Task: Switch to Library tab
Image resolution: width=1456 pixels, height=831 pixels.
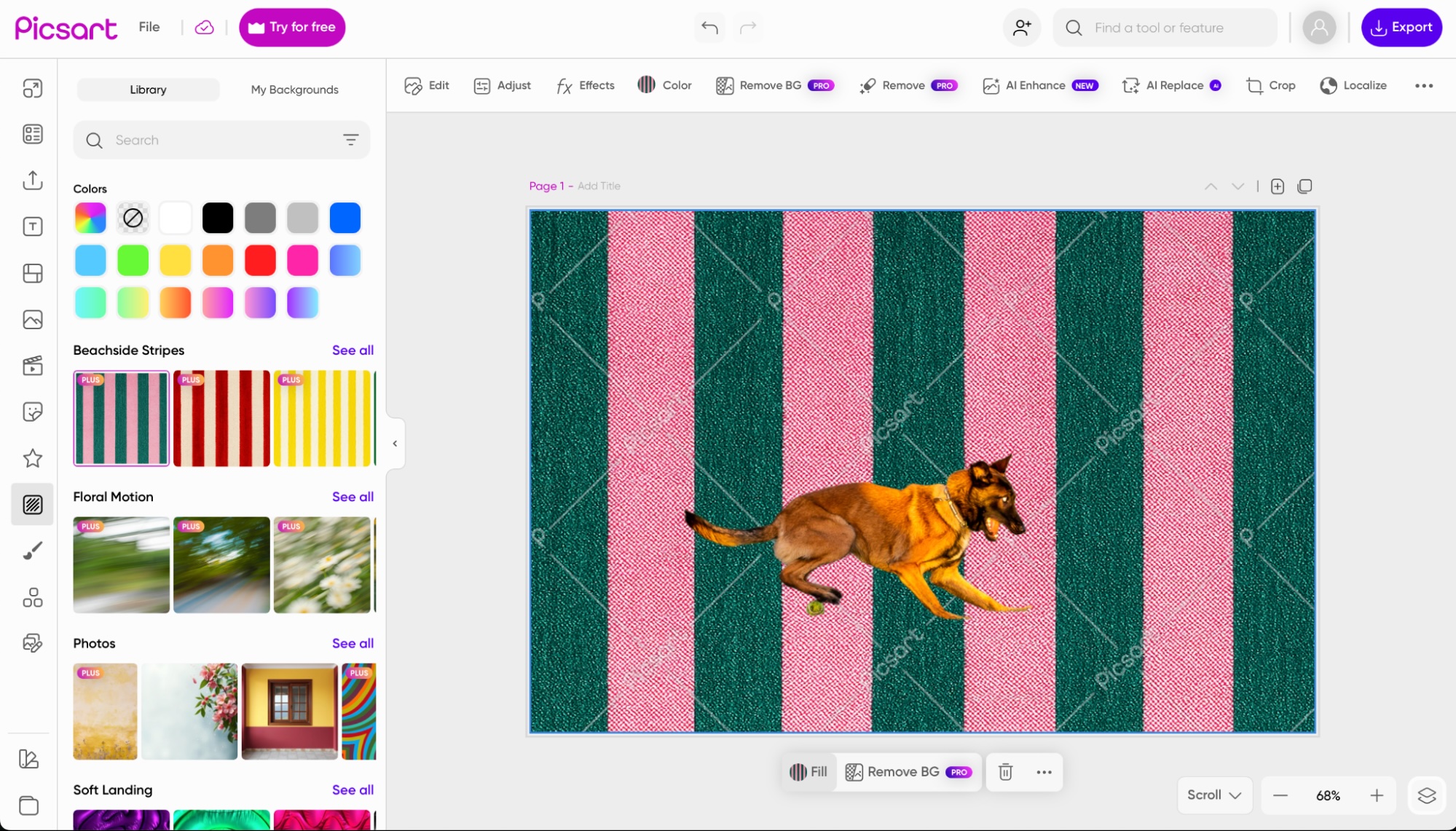Action: 148,90
